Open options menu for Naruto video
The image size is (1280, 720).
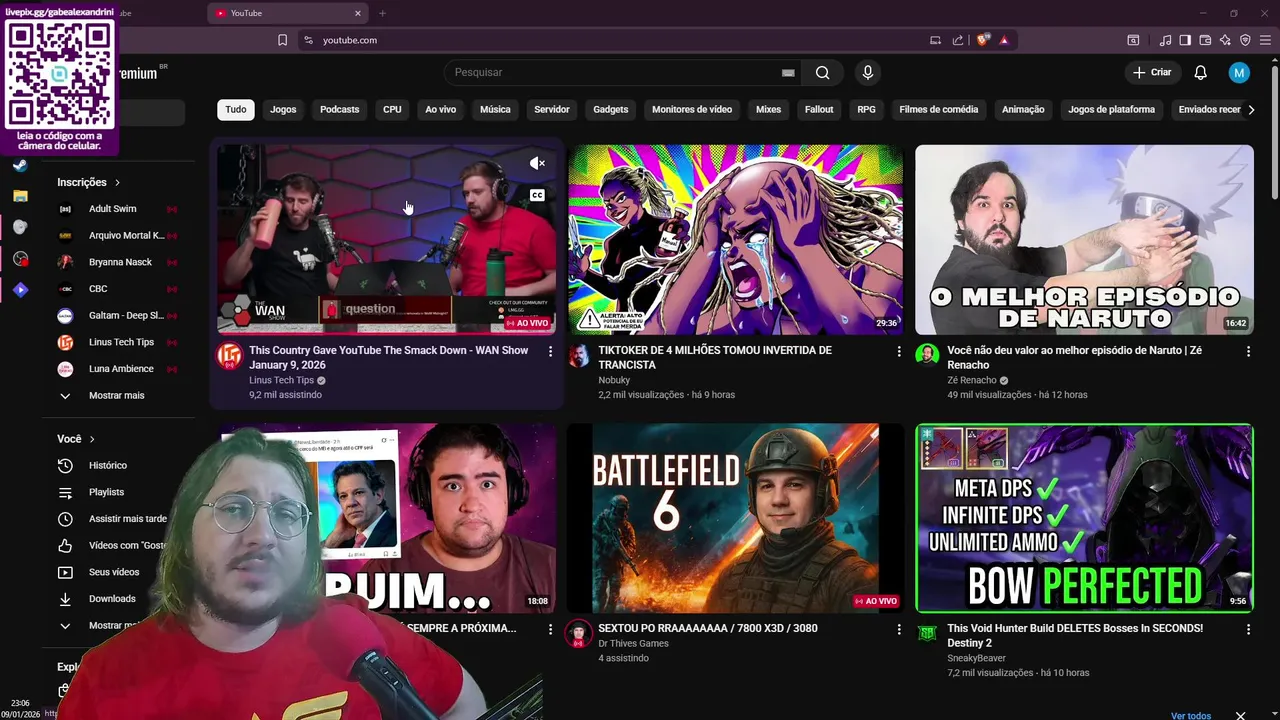click(x=1248, y=351)
